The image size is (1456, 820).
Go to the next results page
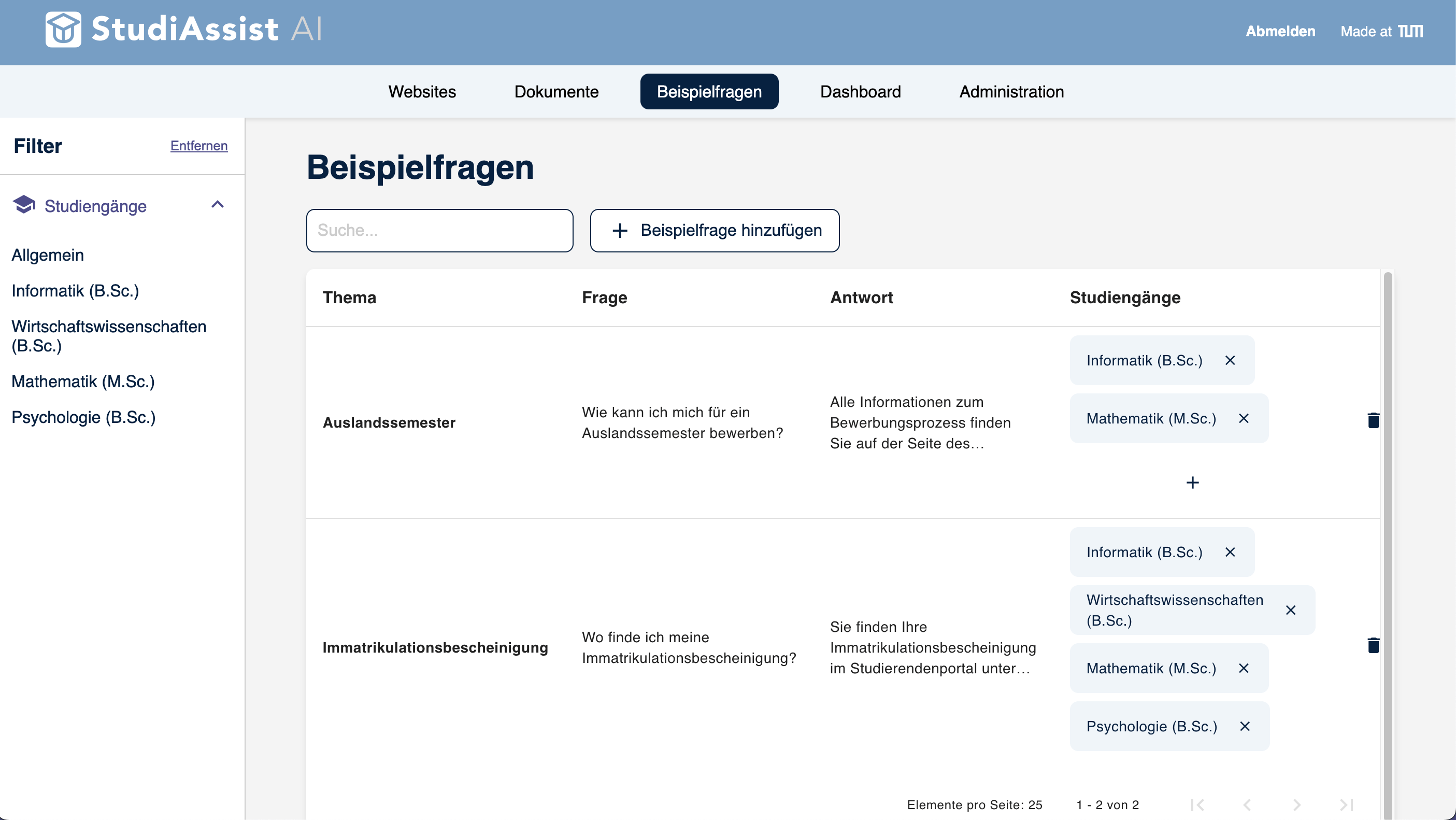[1296, 805]
